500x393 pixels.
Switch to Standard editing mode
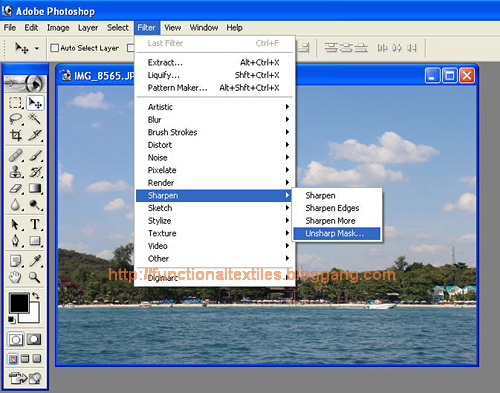pyautogui.click(x=16, y=340)
